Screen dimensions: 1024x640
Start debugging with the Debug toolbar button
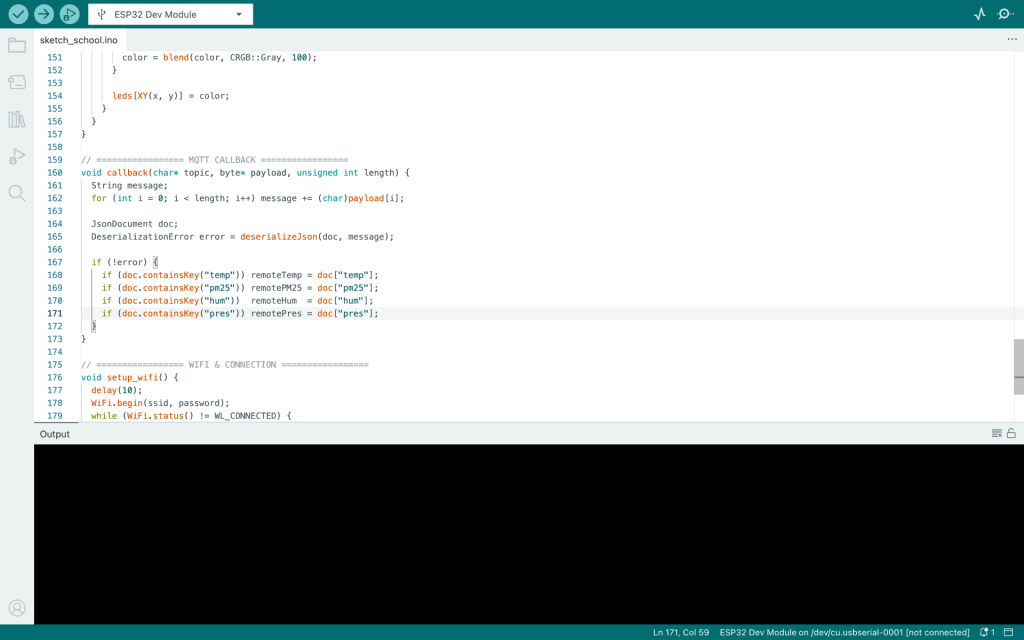coord(69,14)
